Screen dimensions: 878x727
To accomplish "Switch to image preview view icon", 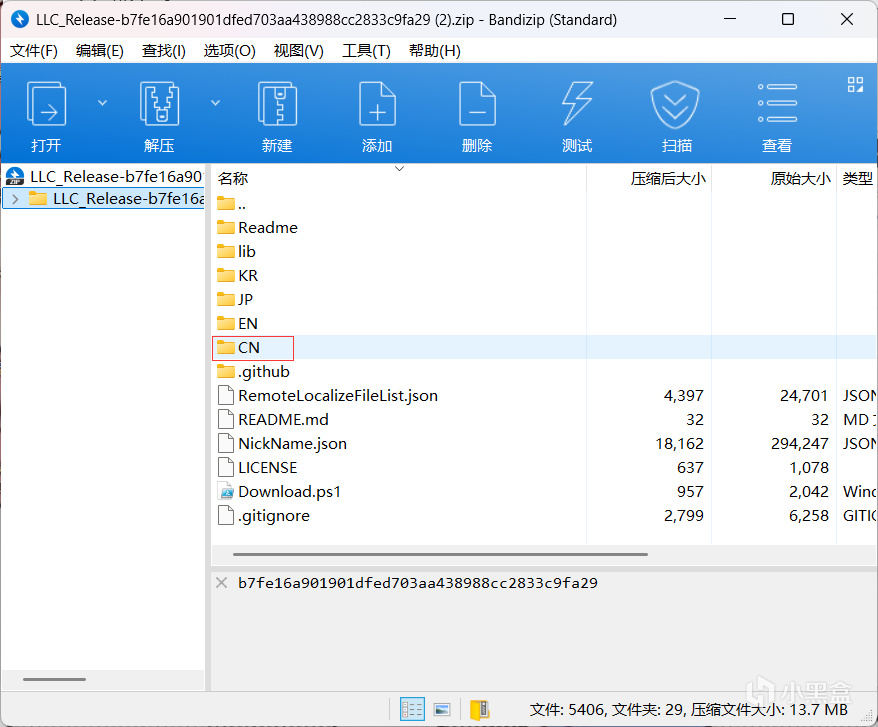I will tap(442, 710).
